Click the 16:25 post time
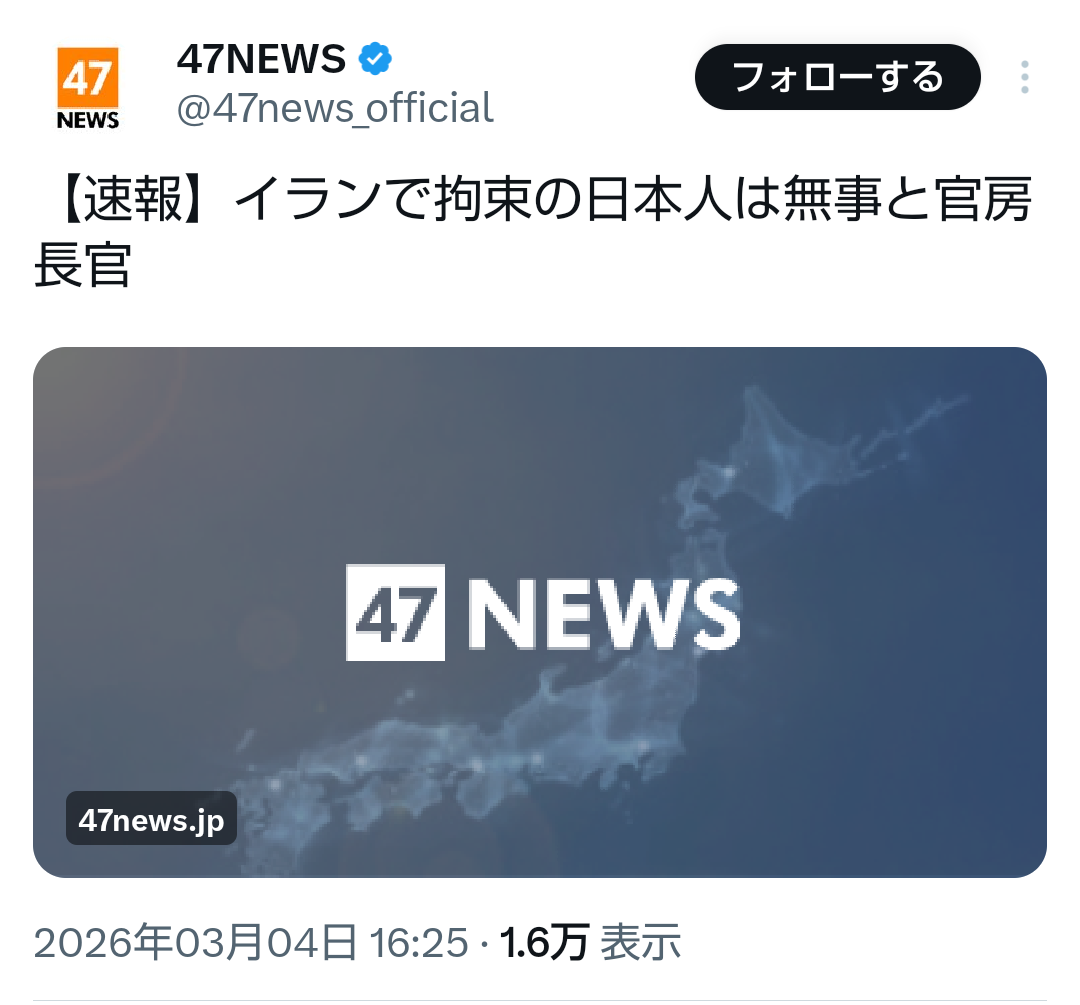Screen dimensions: 1080x1005 419,942
